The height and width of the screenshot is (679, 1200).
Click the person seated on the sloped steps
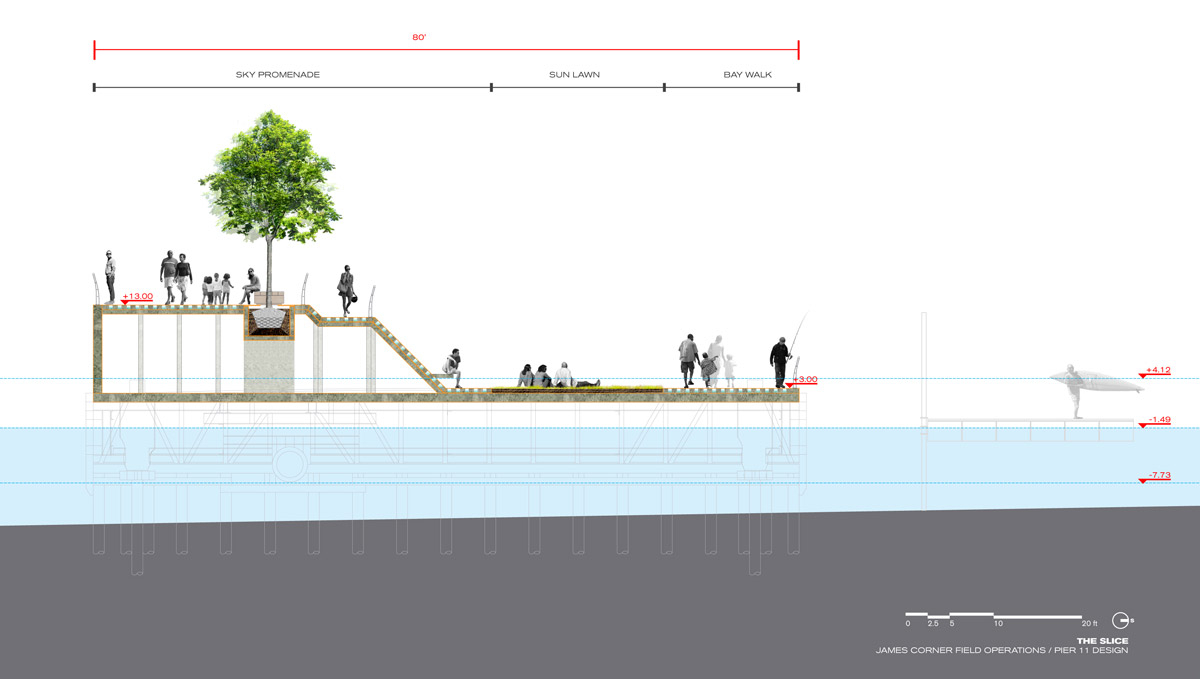pyautogui.click(x=453, y=368)
